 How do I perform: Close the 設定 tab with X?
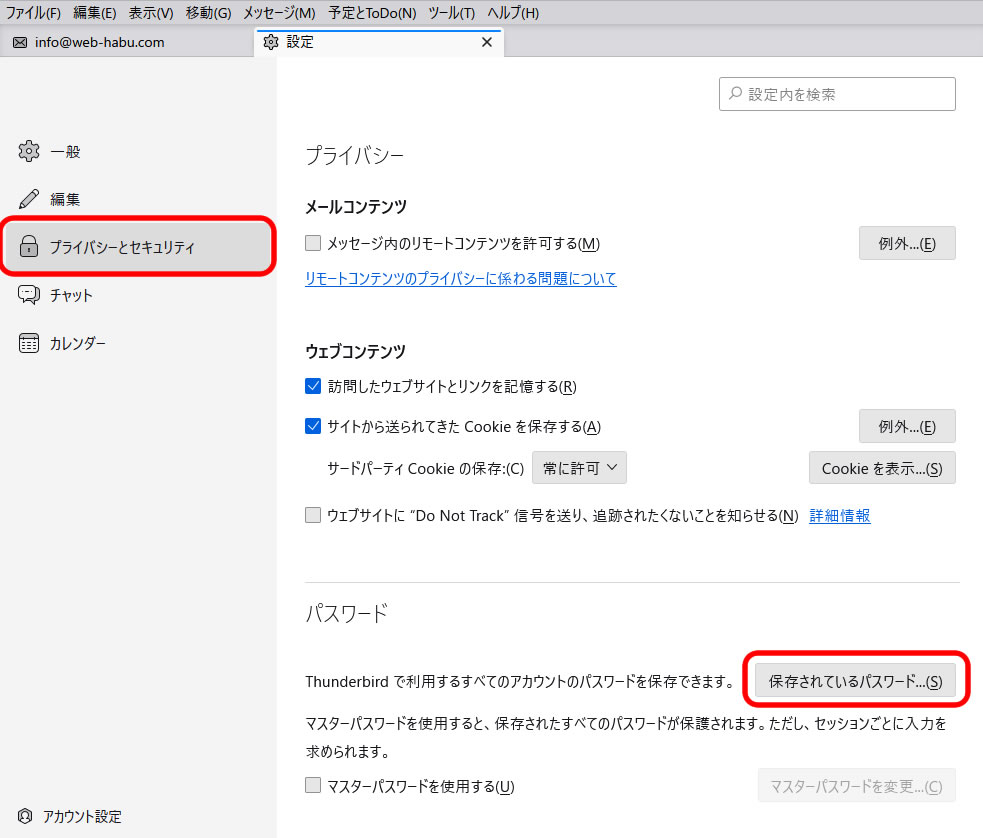point(487,42)
